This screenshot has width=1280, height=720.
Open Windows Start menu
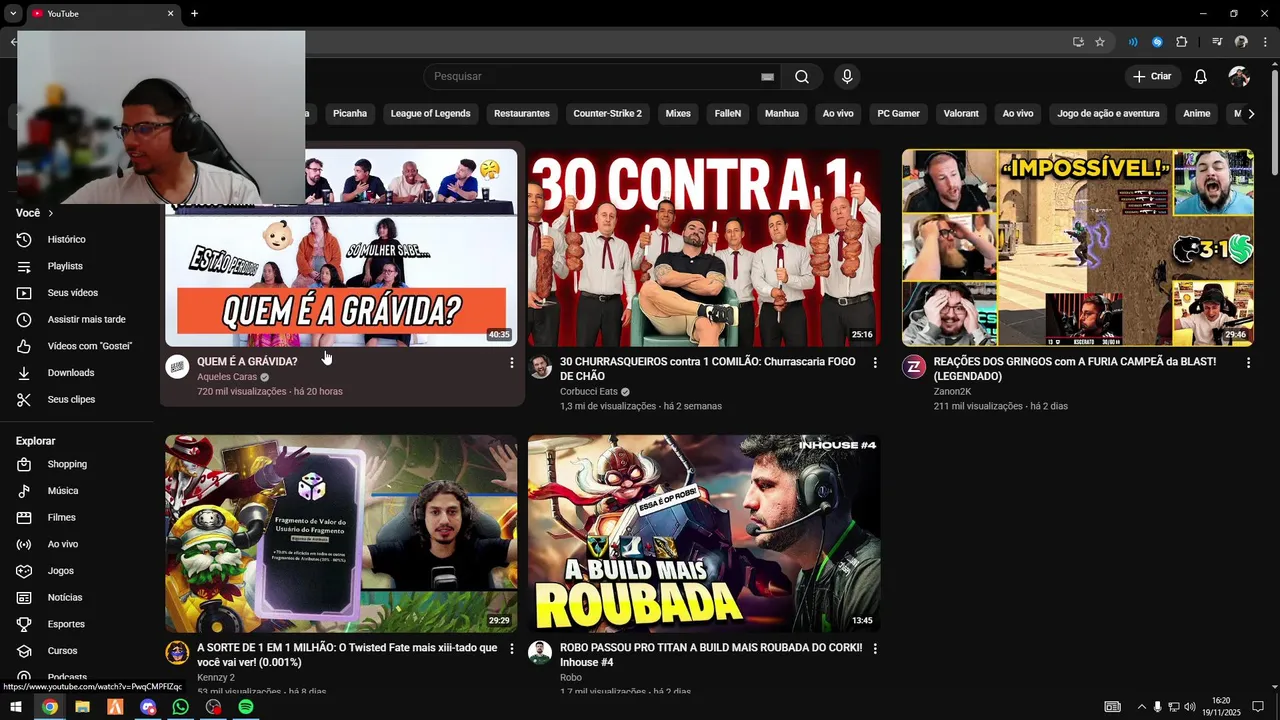tap(16, 707)
